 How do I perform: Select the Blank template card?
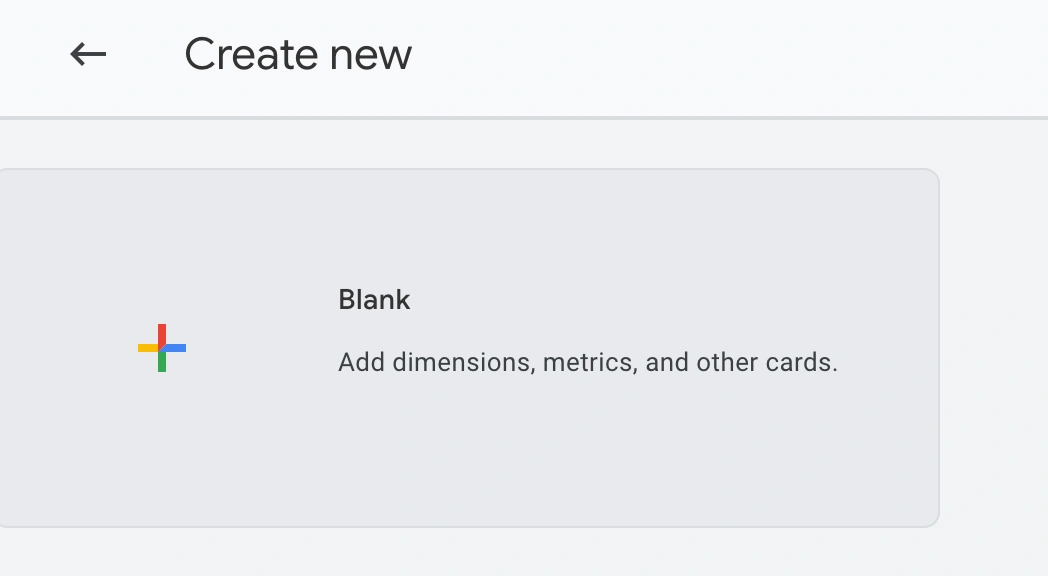(x=469, y=348)
